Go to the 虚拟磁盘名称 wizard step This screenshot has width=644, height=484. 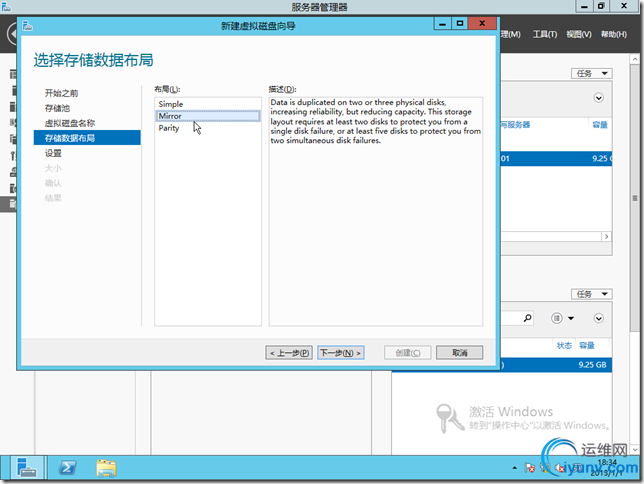[69, 123]
